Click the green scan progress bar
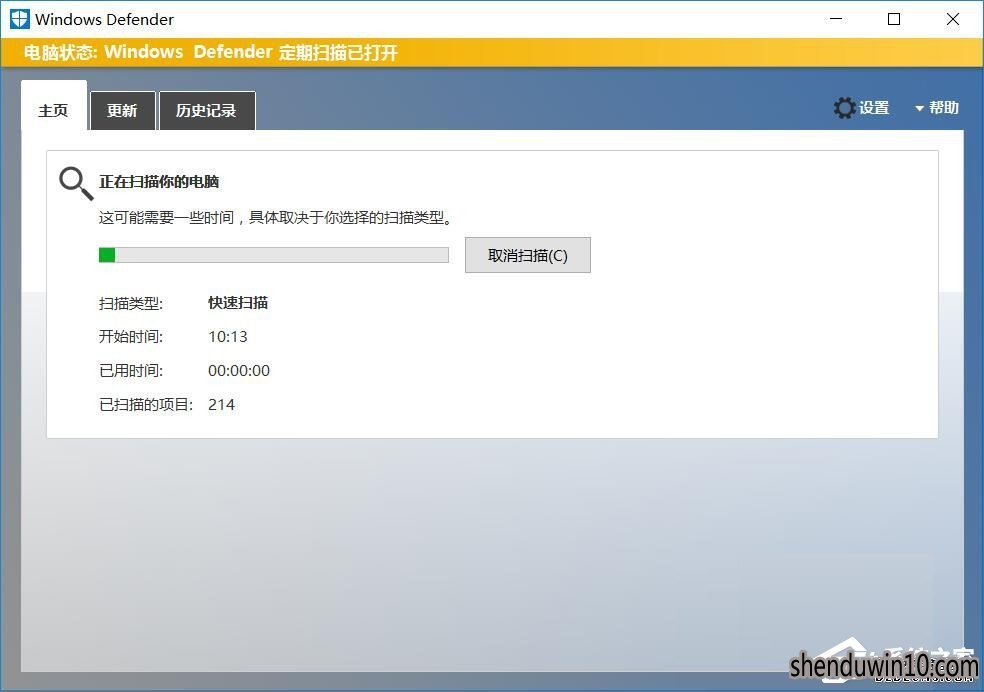This screenshot has width=984, height=692. pyautogui.click(x=274, y=255)
